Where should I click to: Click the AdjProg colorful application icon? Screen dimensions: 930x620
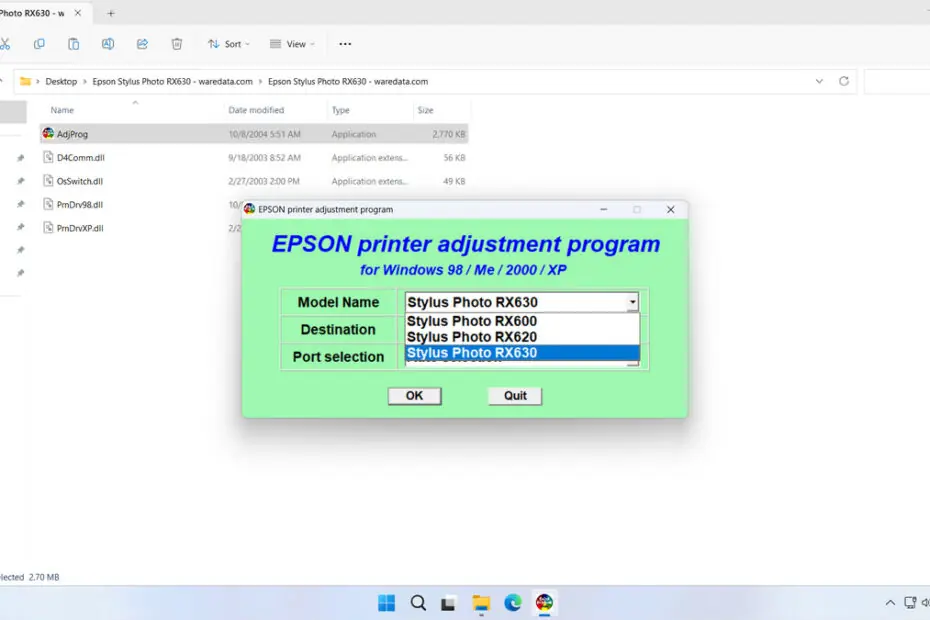click(48, 133)
